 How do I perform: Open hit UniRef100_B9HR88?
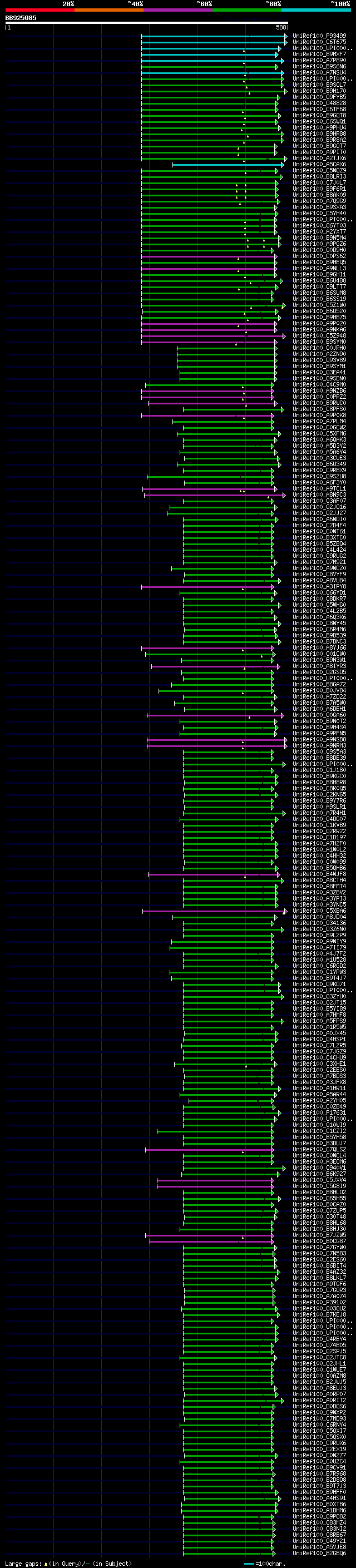319,134
